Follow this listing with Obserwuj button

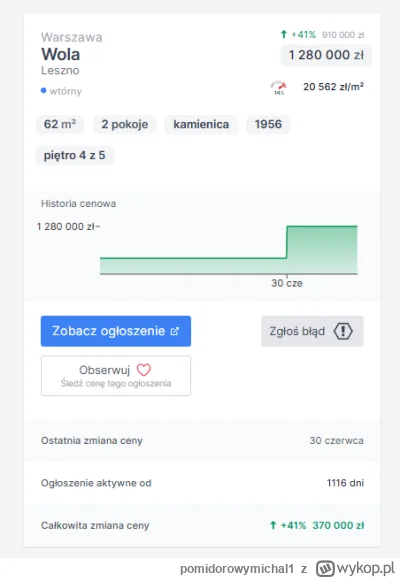click(116, 376)
